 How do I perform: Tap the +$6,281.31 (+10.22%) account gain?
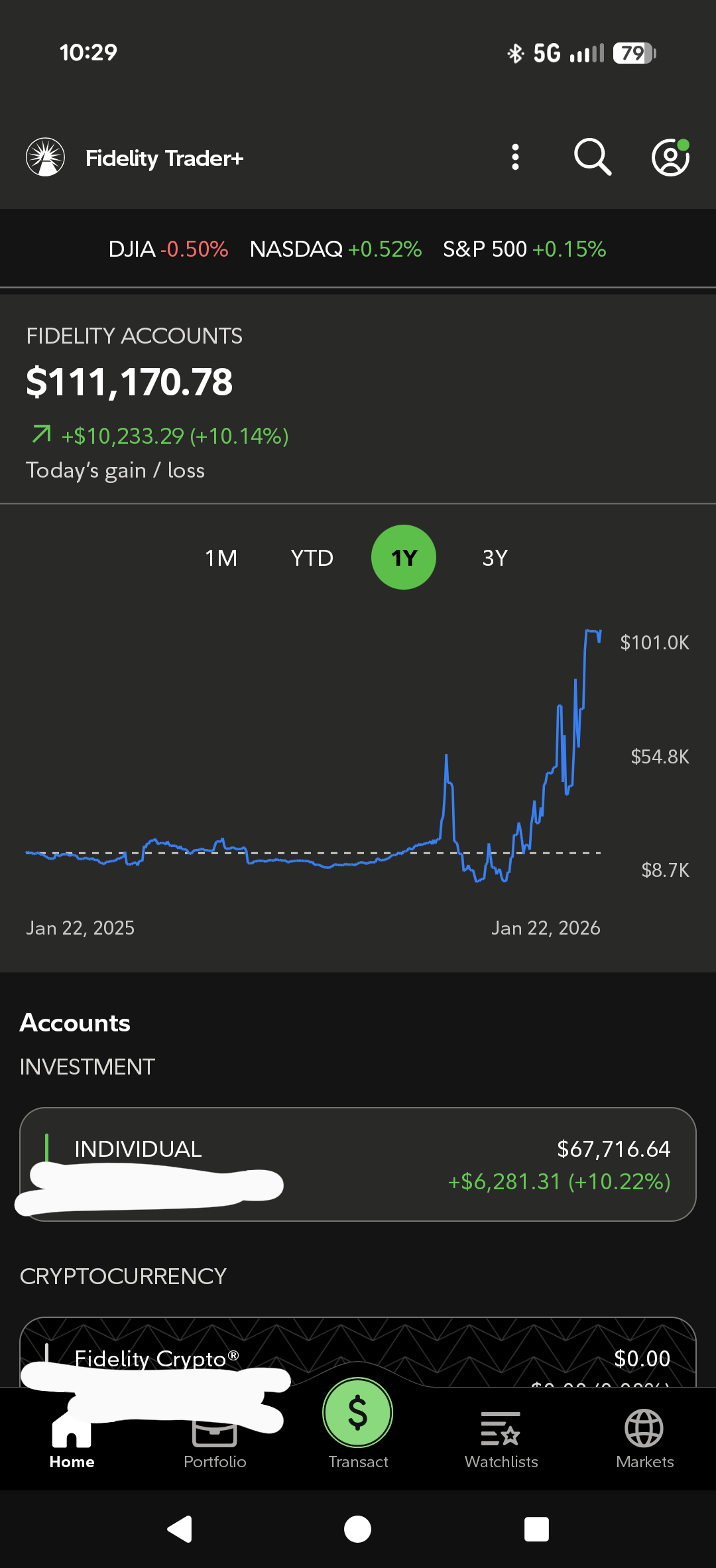559,1181
